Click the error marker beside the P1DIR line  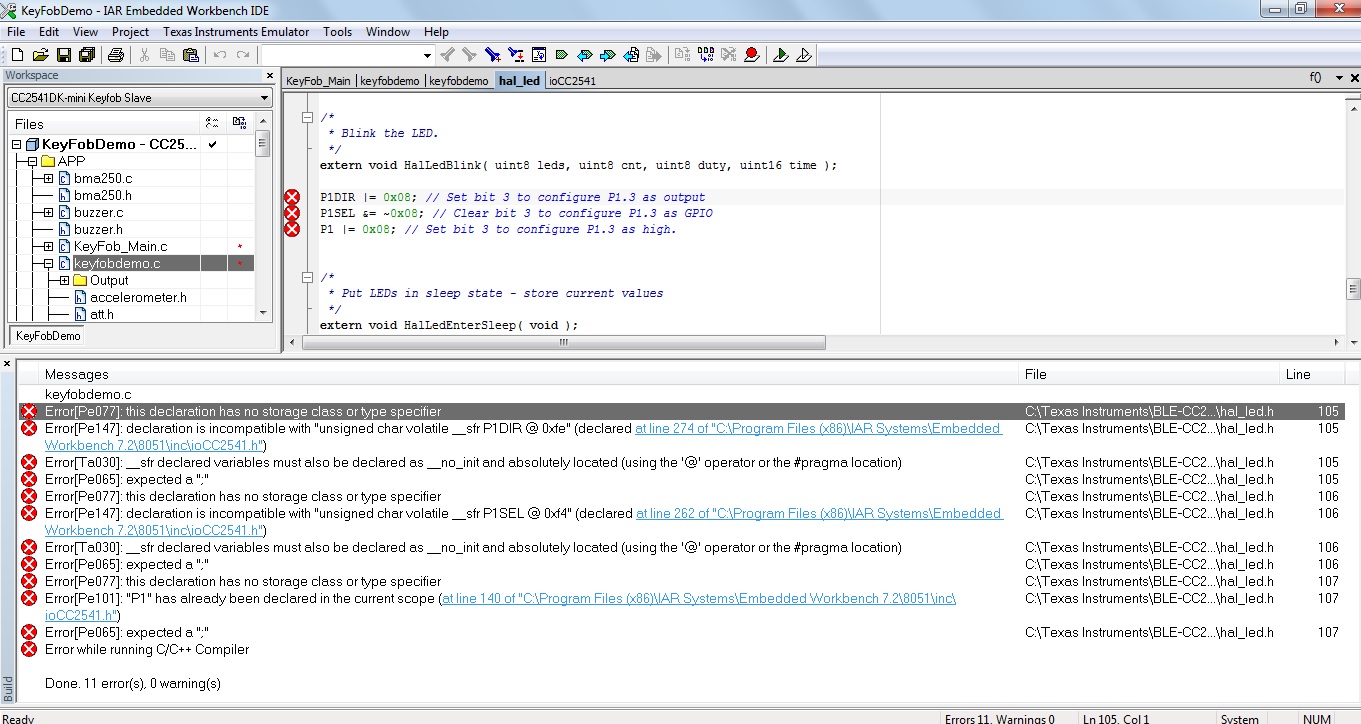point(292,197)
